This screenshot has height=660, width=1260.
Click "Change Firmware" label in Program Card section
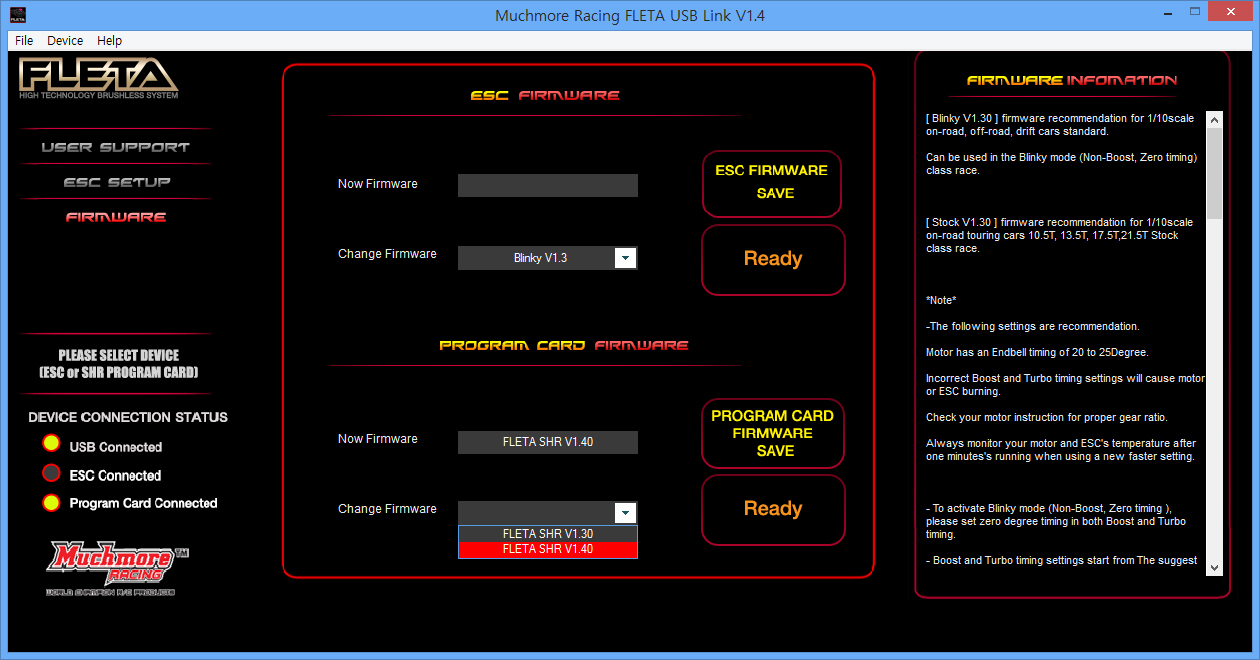pos(387,509)
